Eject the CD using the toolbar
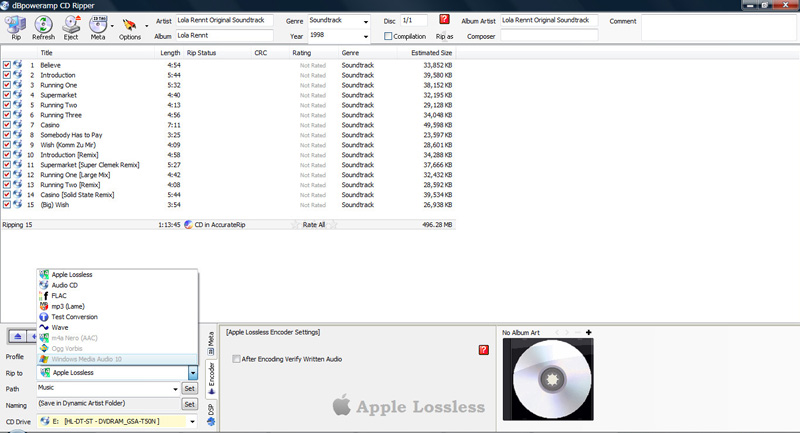Screen dimensions: 800x433 coord(71,26)
